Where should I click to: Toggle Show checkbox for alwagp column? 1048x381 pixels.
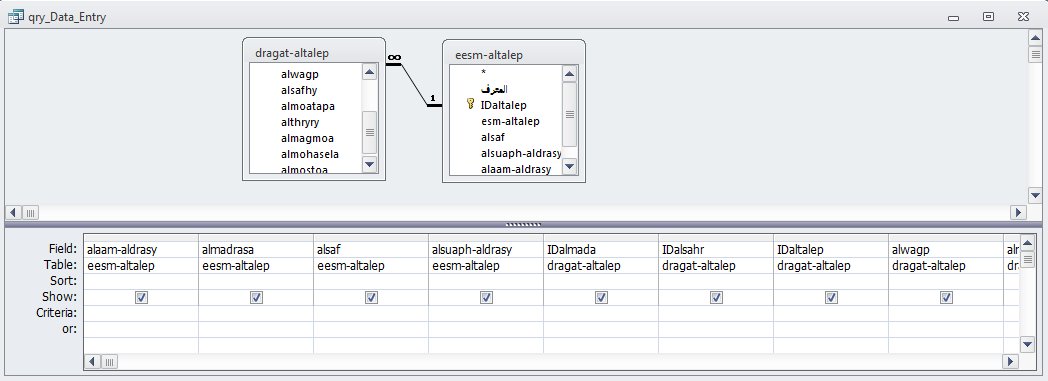click(x=946, y=297)
